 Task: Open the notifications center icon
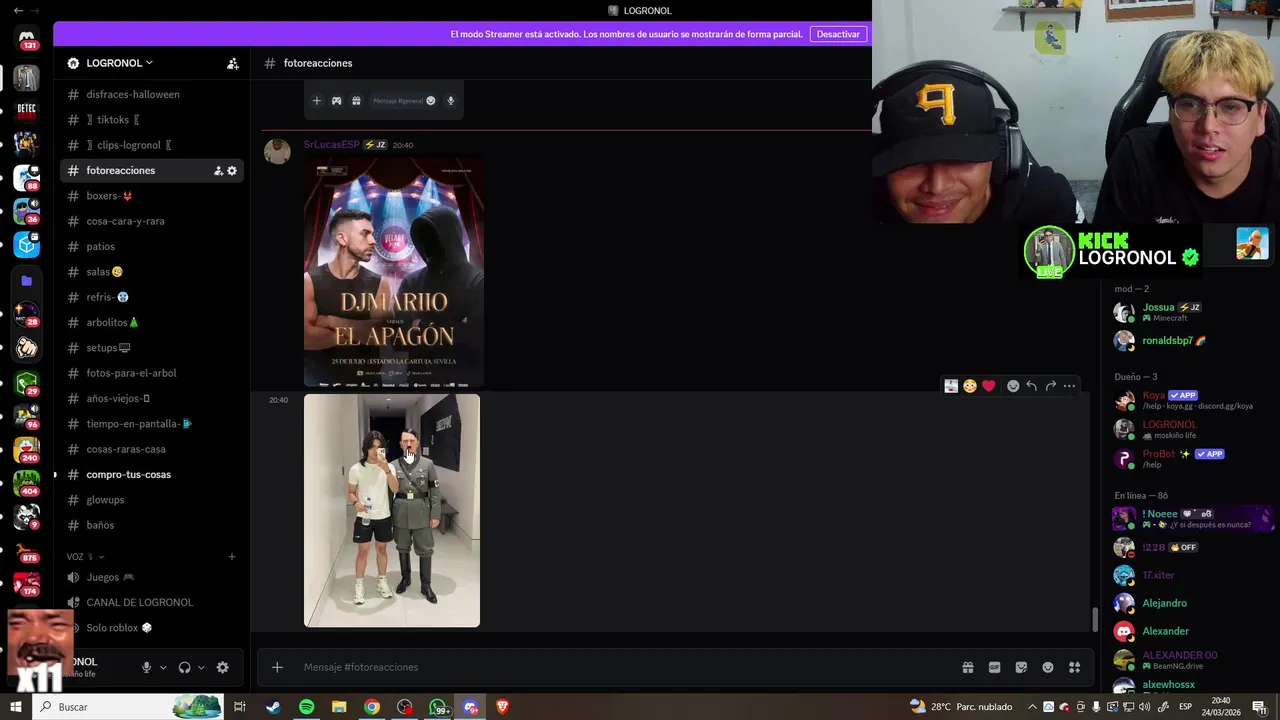pyautogui.click(x=1259, y=707)
